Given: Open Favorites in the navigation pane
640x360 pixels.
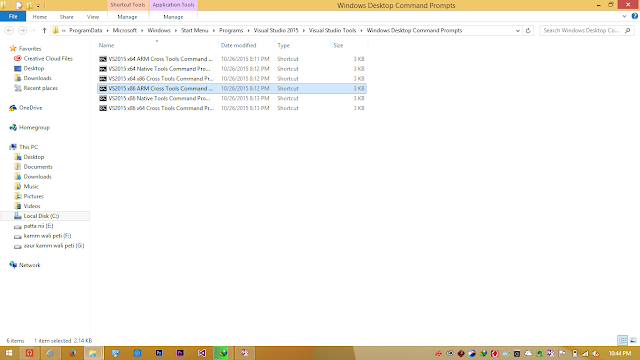Looking at the screenshot, I should [x=29, y=49].
